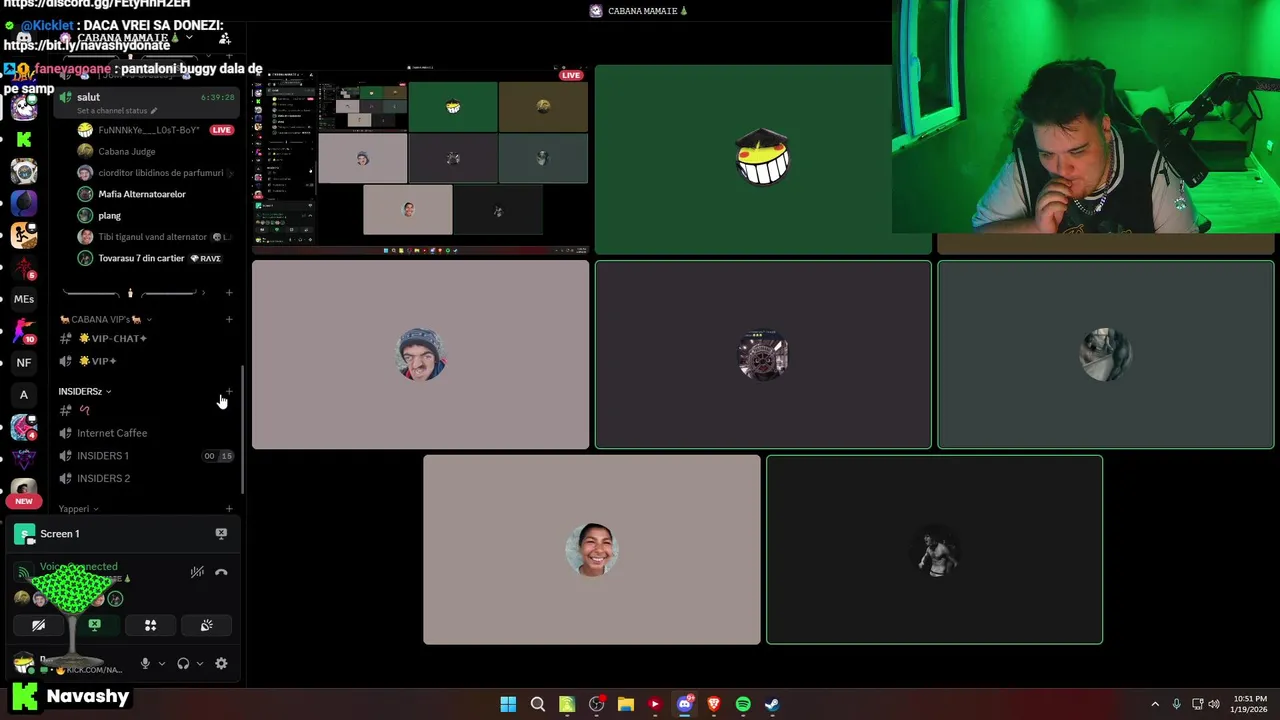This screenshot has height=720, width=1280.
Task: Open Discord taskbar icon
Action: pyautogui.click(x=684, y=704)
